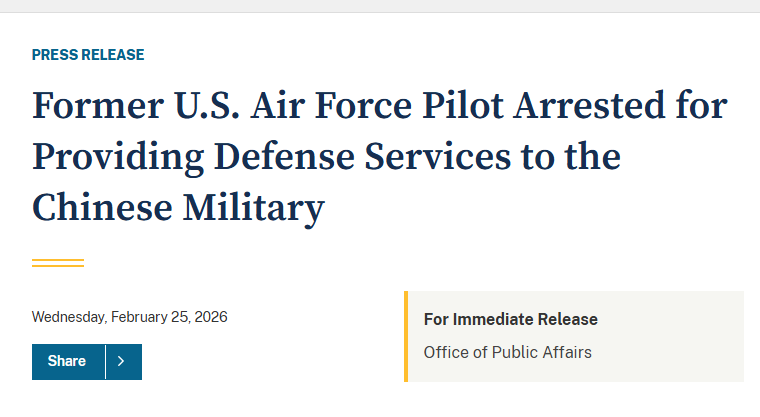
Task: Click the Office of Public Affairs text
Action: click(x=507, y=352)
